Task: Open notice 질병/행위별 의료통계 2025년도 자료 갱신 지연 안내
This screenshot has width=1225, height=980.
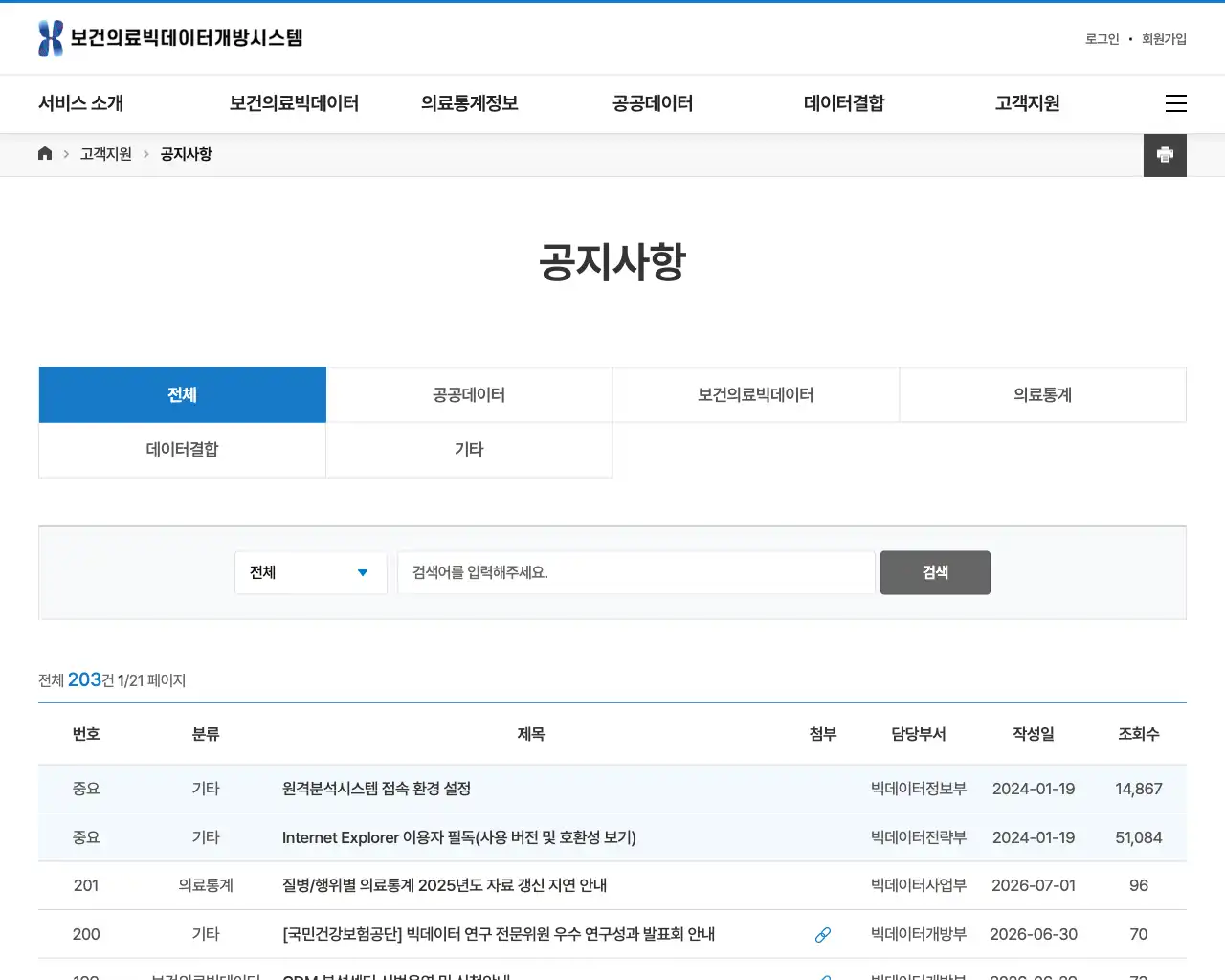Action: click(x=444, y=885)
